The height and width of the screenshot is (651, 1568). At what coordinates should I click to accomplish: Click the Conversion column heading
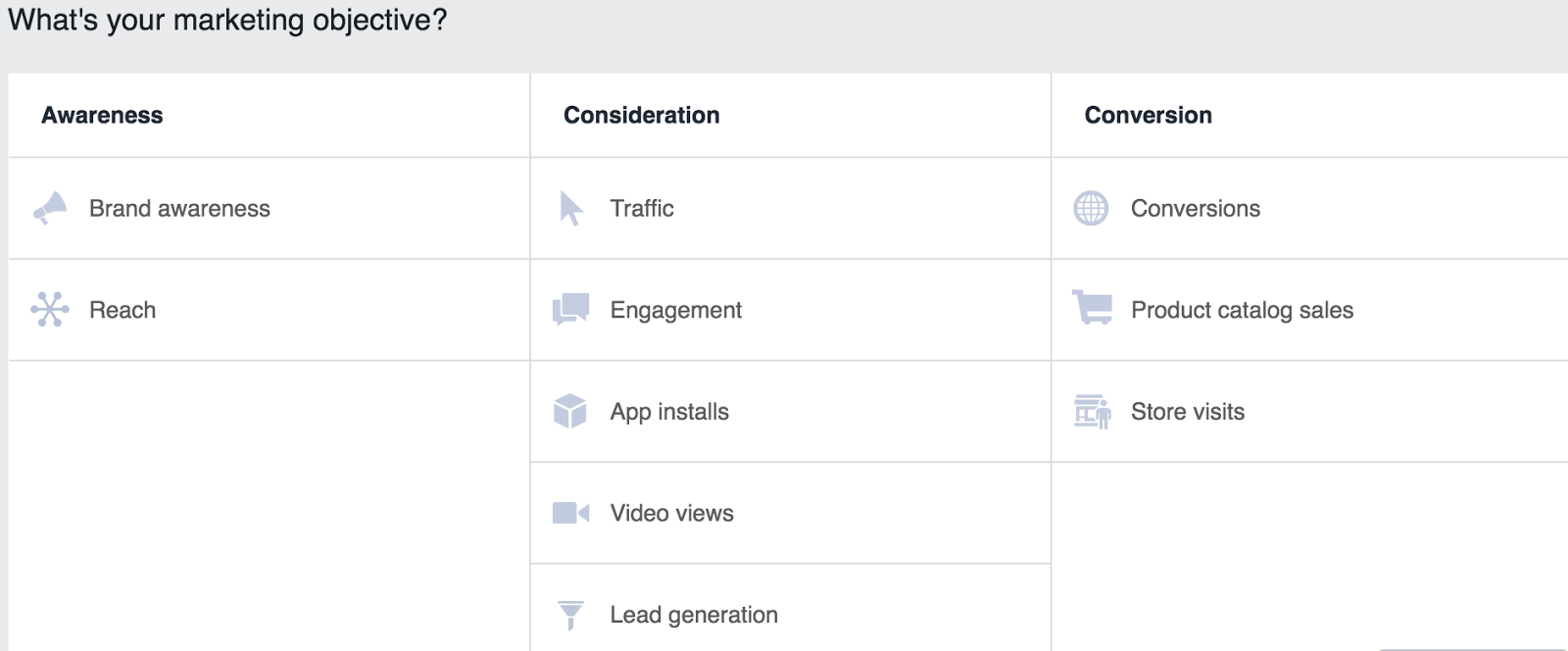point(1149,115)
